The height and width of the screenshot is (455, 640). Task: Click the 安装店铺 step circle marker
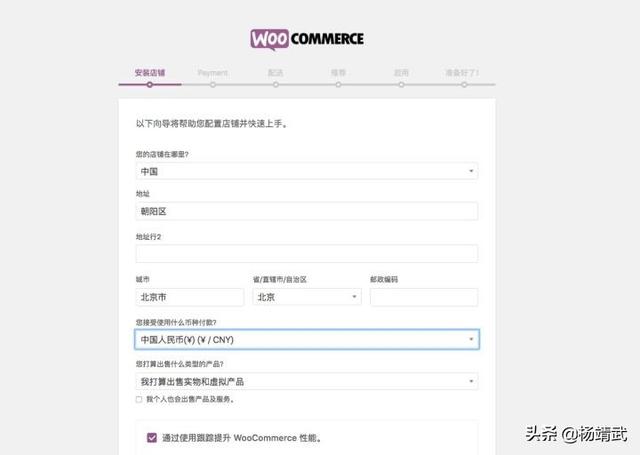click(150, 85)
